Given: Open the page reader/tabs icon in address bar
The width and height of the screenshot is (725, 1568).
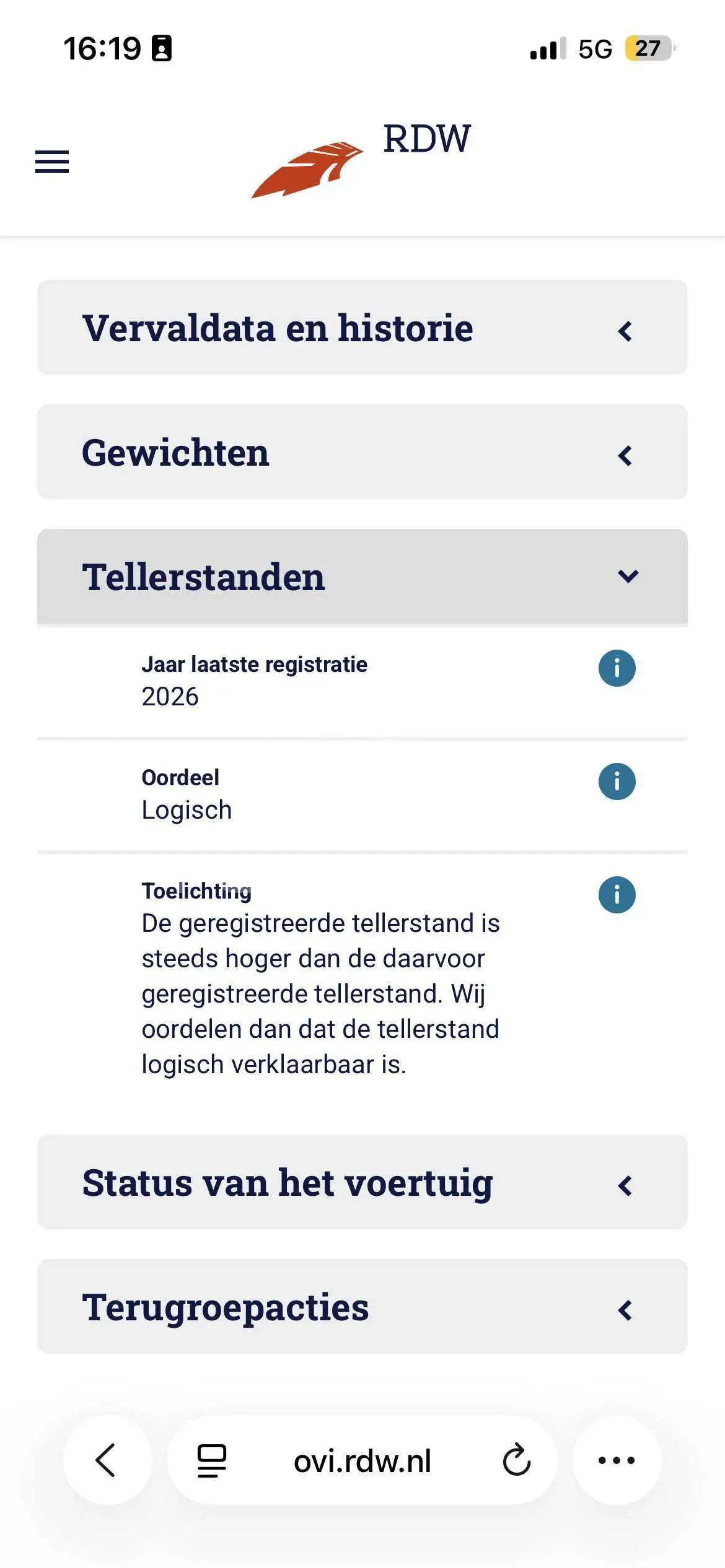Looking at the screenshot, I should point(212,1461).
